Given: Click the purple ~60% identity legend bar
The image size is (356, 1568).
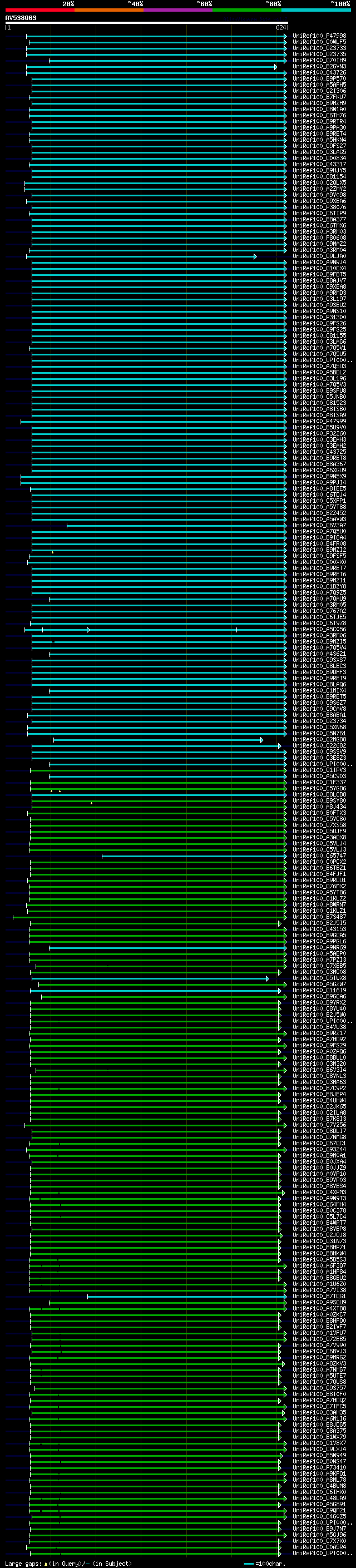Looking at the screenshot, I should (x=179, y=11).
